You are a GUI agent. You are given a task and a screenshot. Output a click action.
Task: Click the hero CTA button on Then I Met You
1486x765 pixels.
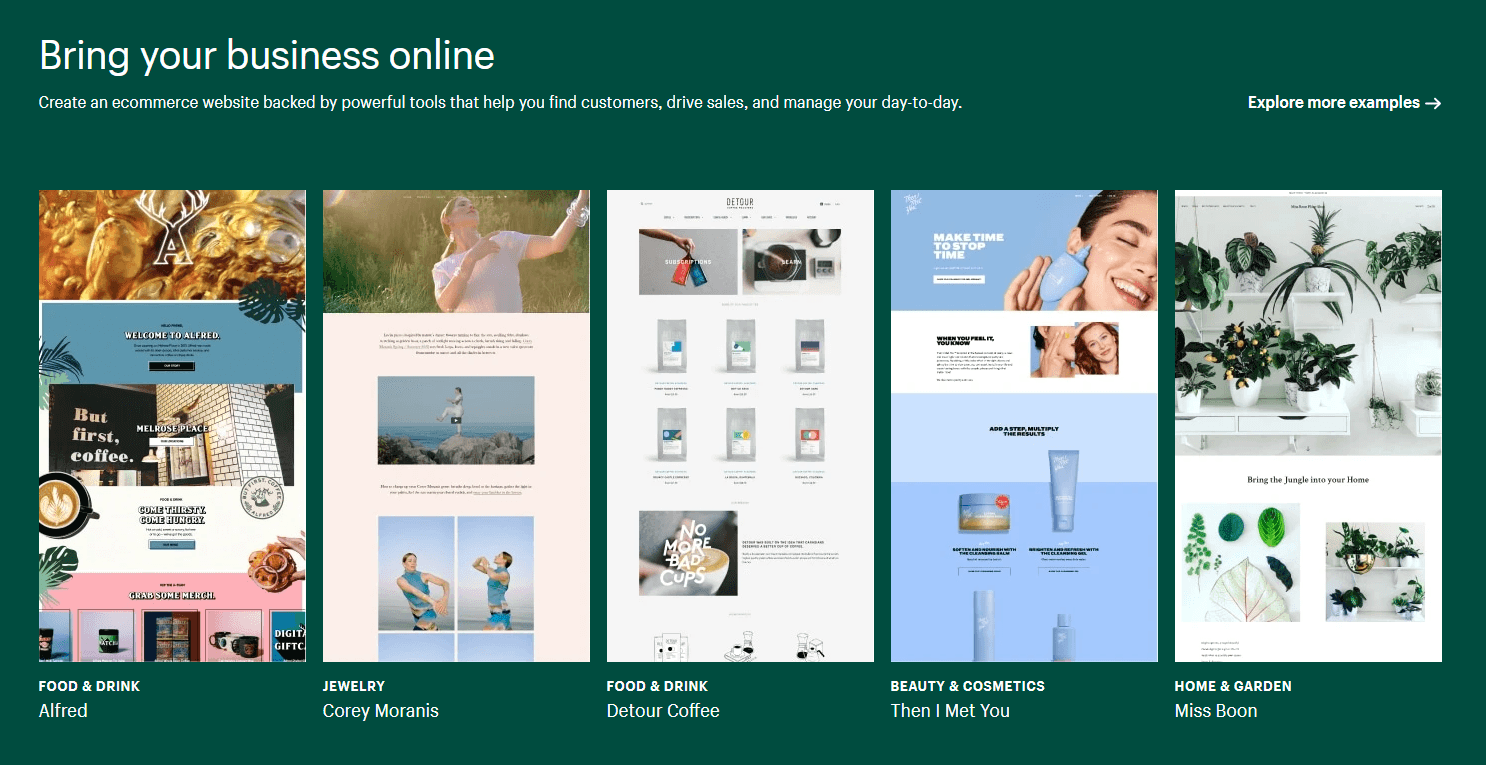(x=959, y=279)
